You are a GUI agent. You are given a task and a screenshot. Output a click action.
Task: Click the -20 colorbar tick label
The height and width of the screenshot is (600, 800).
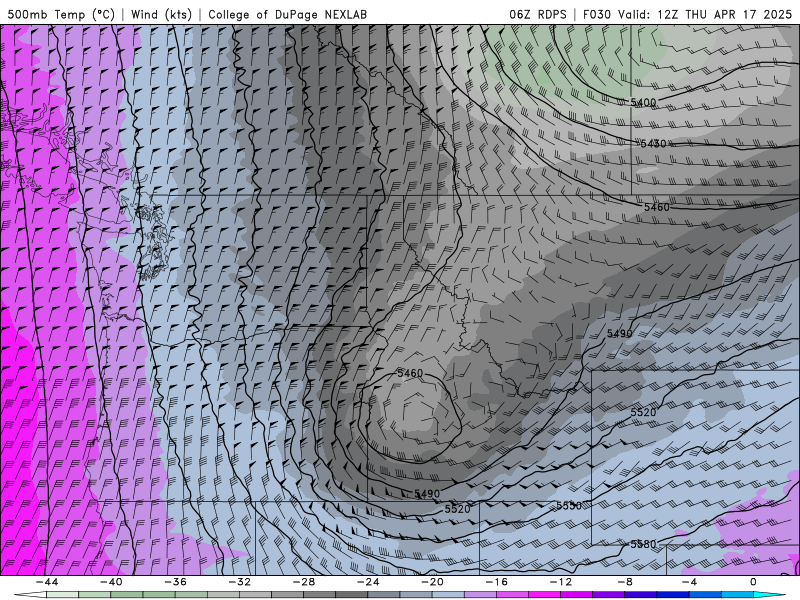point(432,582)
